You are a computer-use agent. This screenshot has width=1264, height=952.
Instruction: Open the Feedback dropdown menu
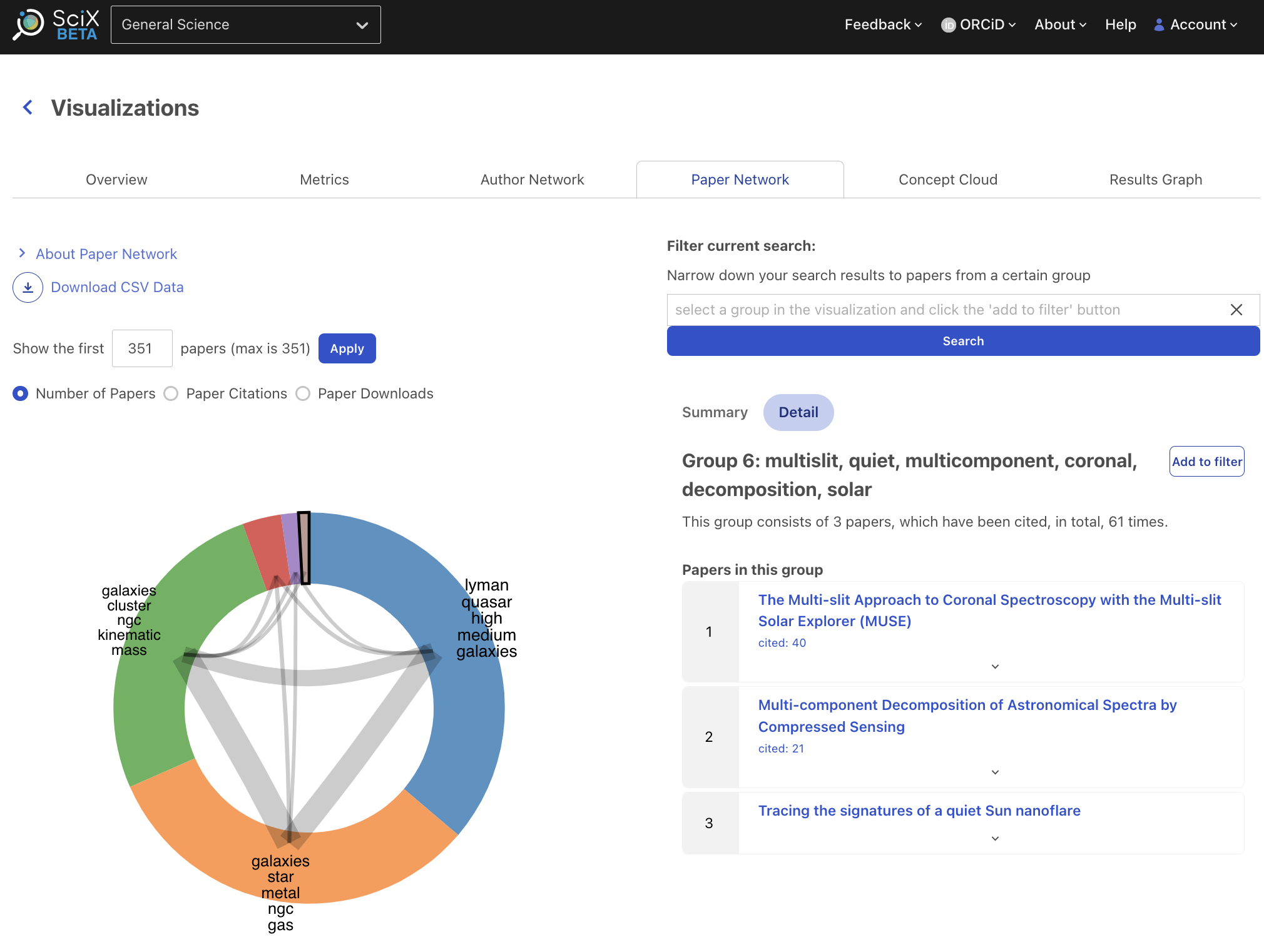tap(882, 25)
